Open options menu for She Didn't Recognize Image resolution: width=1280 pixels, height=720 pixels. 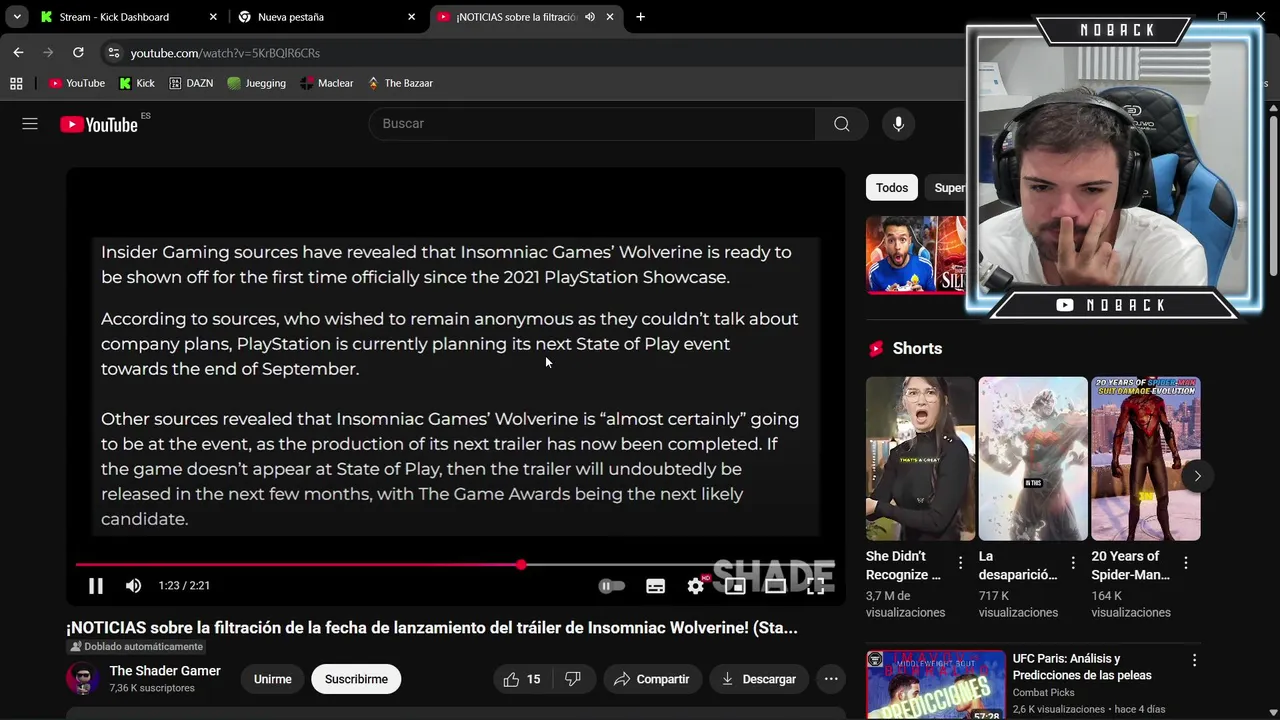tap(961, 563)
